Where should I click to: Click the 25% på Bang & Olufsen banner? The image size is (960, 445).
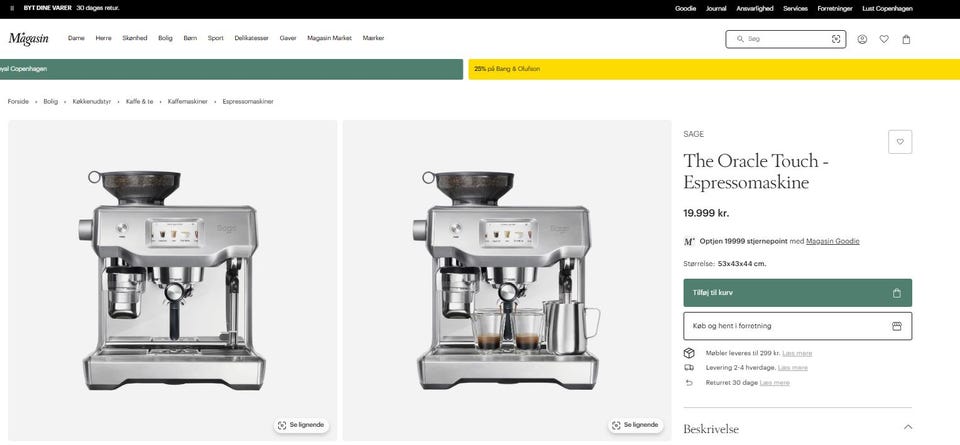coord(714,69)
